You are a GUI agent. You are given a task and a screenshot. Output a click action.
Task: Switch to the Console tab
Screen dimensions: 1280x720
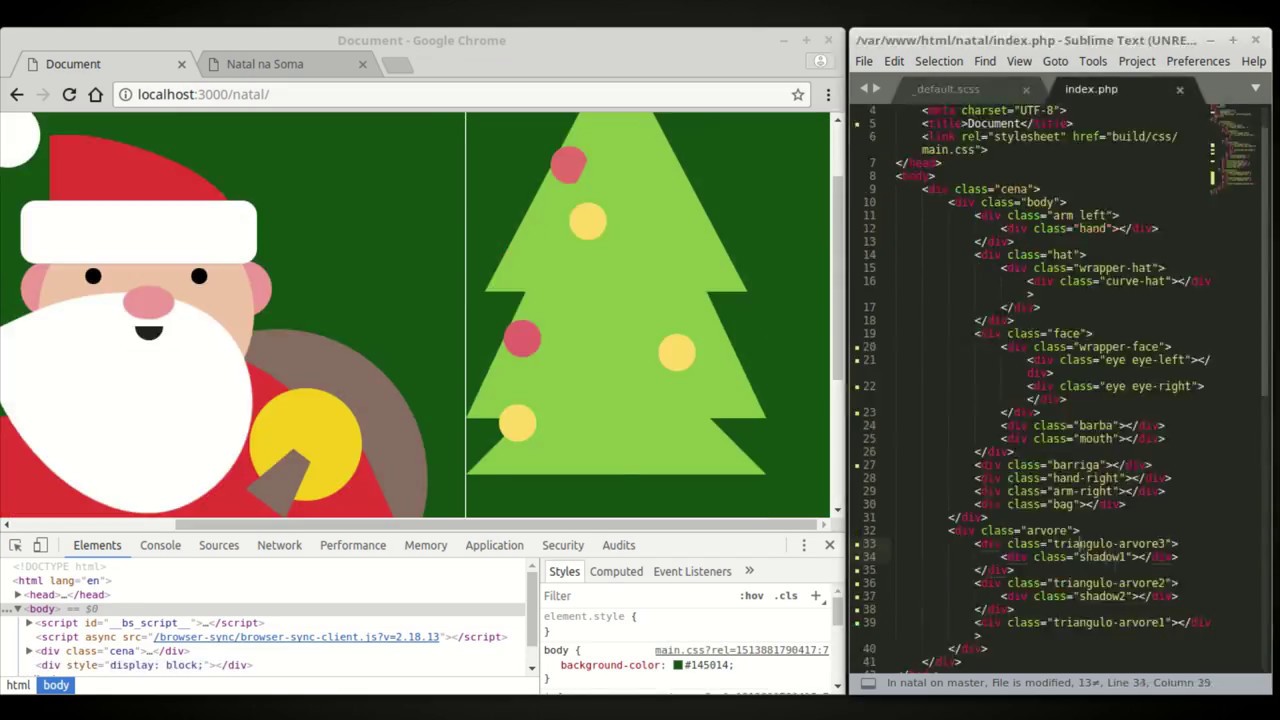[160, 545]
